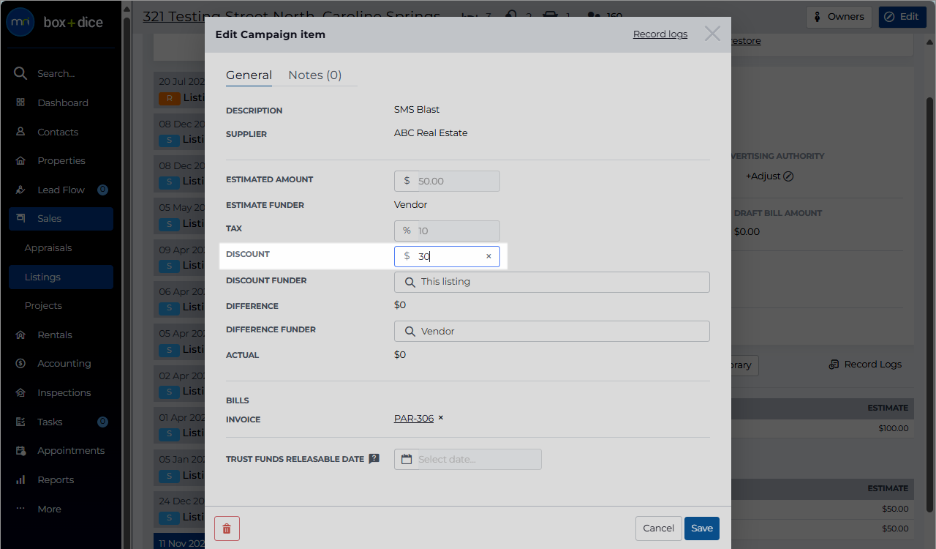Open Dashboard from the sidebar
Viewport: 936px width, 549px height.
tap(62, 103)
